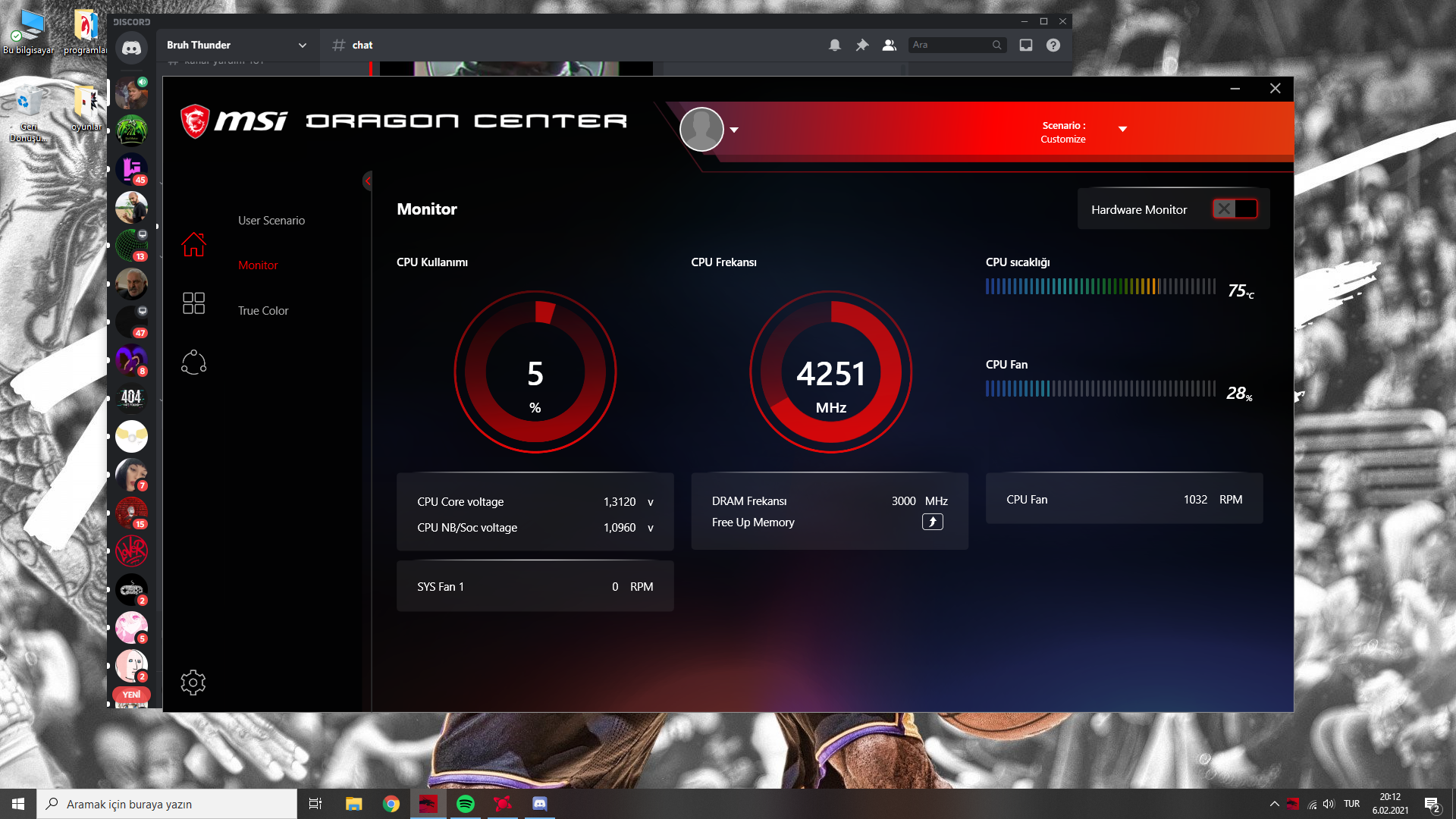Open Dragon Center settings gear
Viewport: 1456px width, 819px height.
tap(193, 682)
